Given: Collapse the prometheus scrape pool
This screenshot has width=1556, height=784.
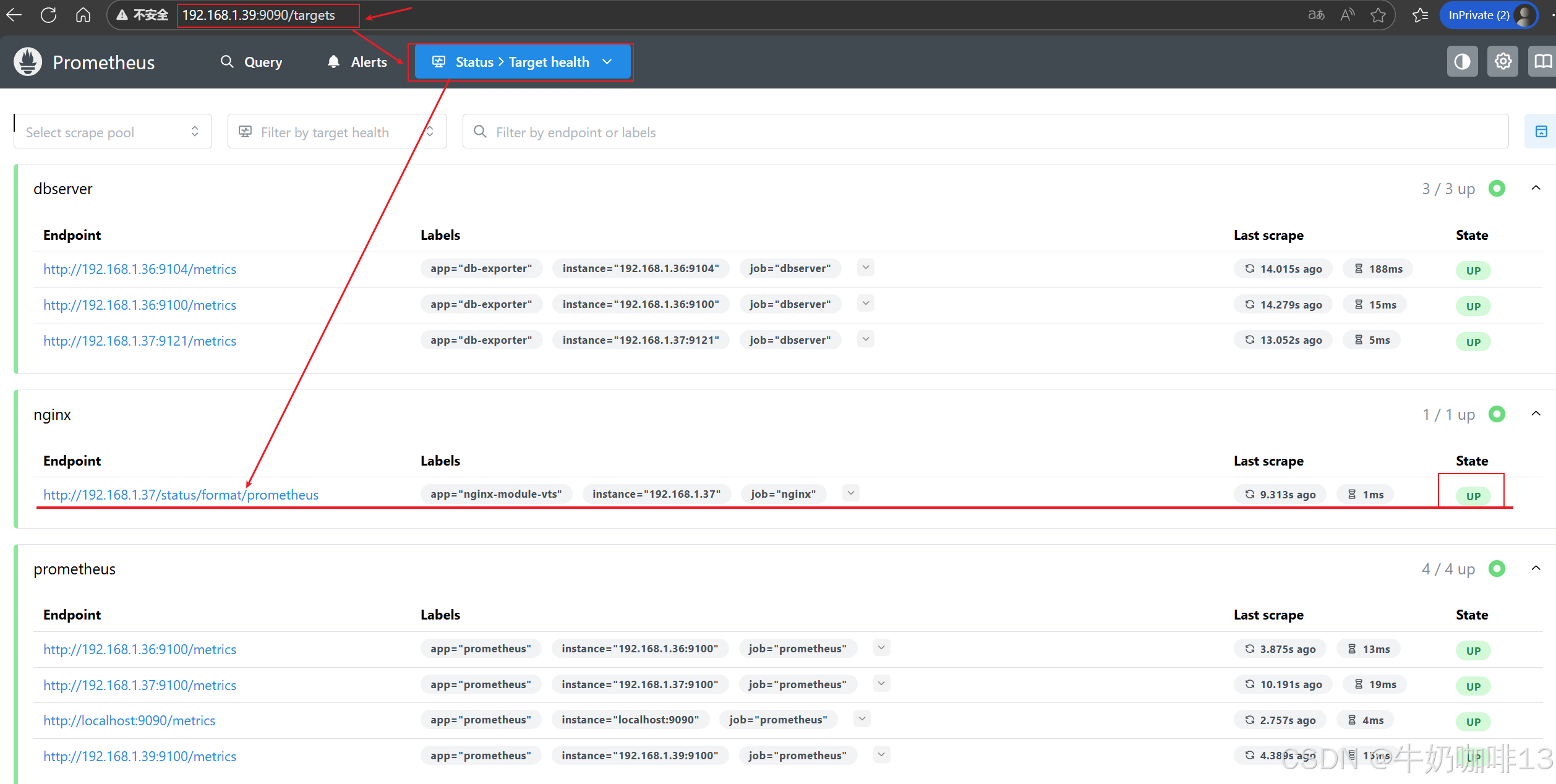Looking at the screenshot, I should tap(1536, 568).
